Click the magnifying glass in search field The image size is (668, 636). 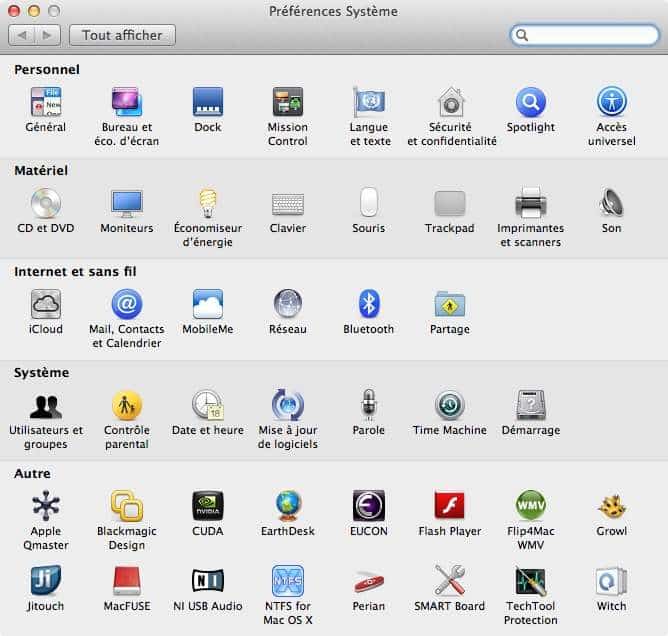coord(522,35)
